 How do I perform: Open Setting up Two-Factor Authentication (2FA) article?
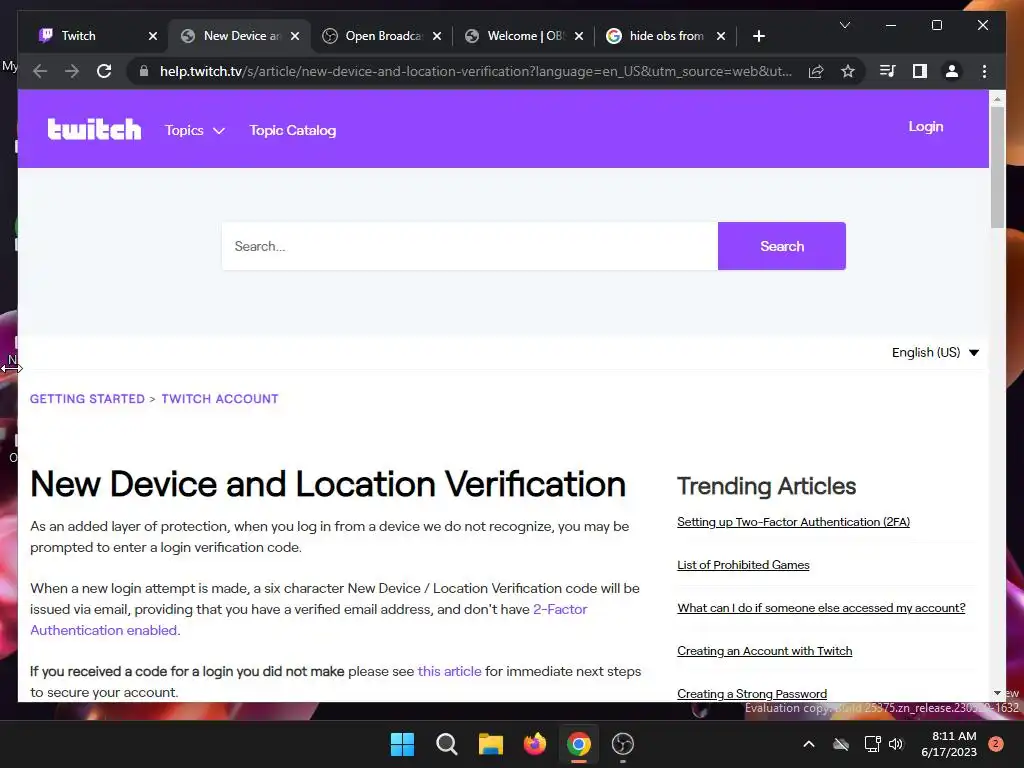pyautogui.click(x=793, y=522)
